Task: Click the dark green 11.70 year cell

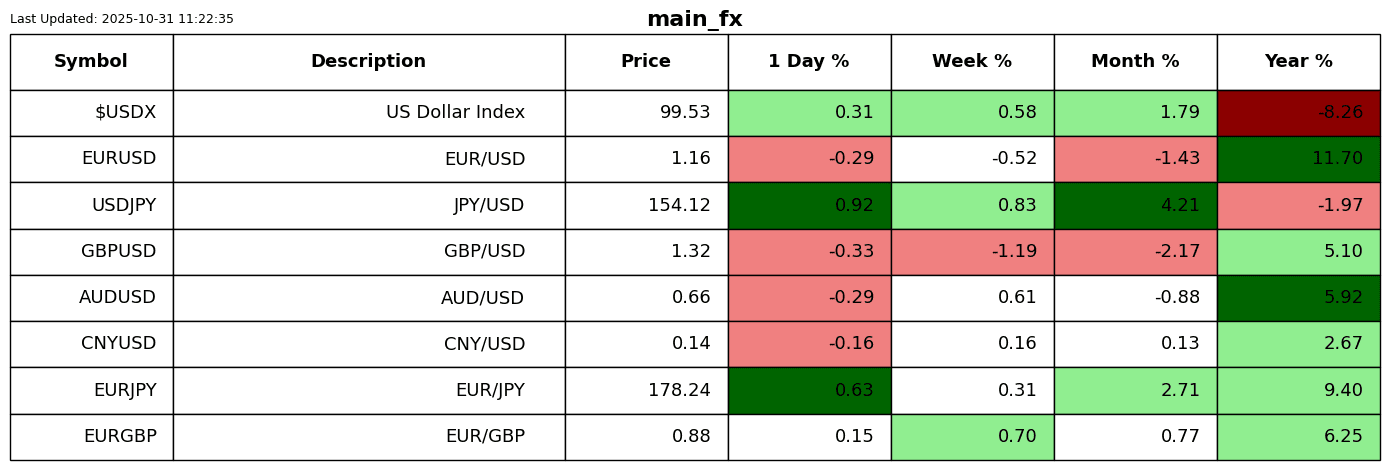Action: [1298, 159]
